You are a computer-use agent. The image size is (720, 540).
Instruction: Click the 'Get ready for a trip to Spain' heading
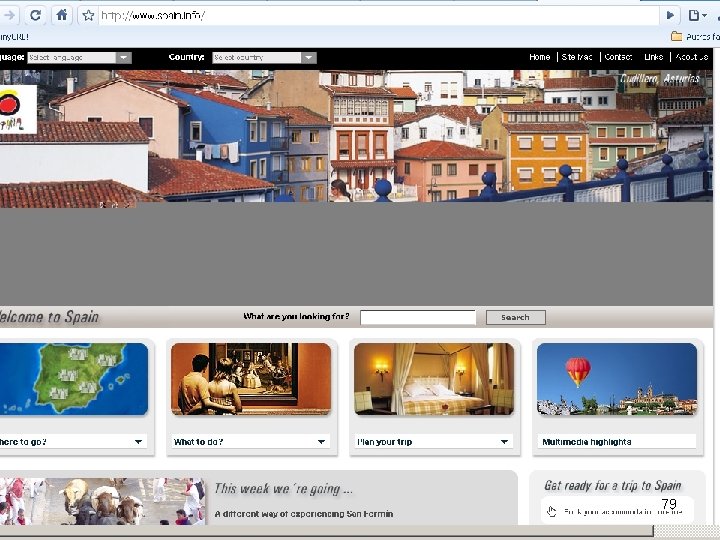point(613,486)
